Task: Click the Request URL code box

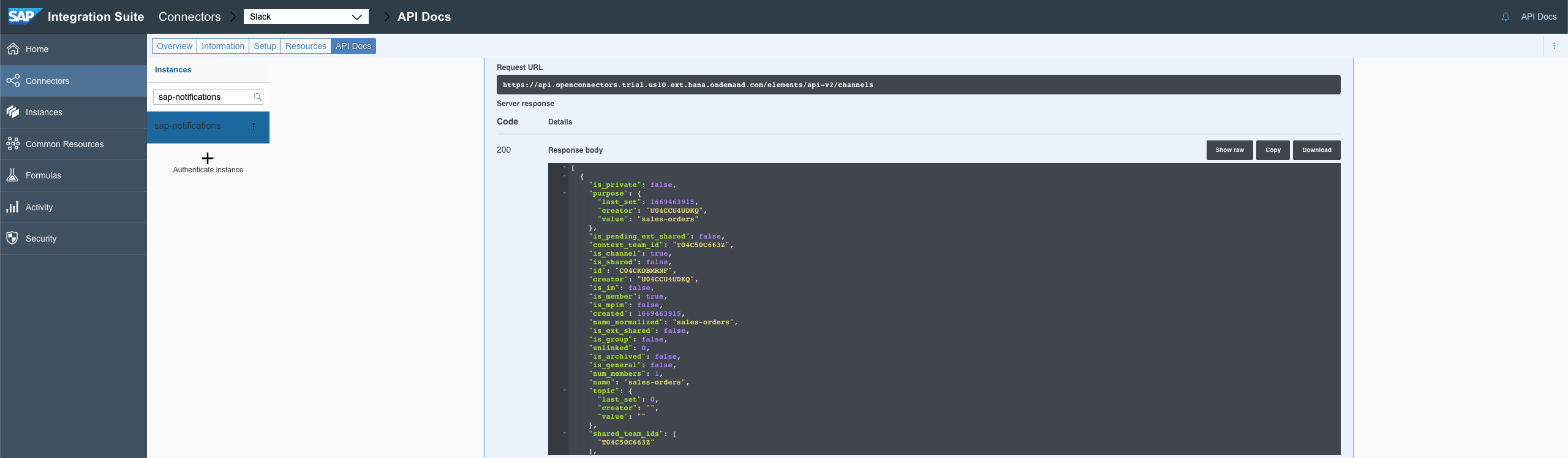Action: point(918,85)
